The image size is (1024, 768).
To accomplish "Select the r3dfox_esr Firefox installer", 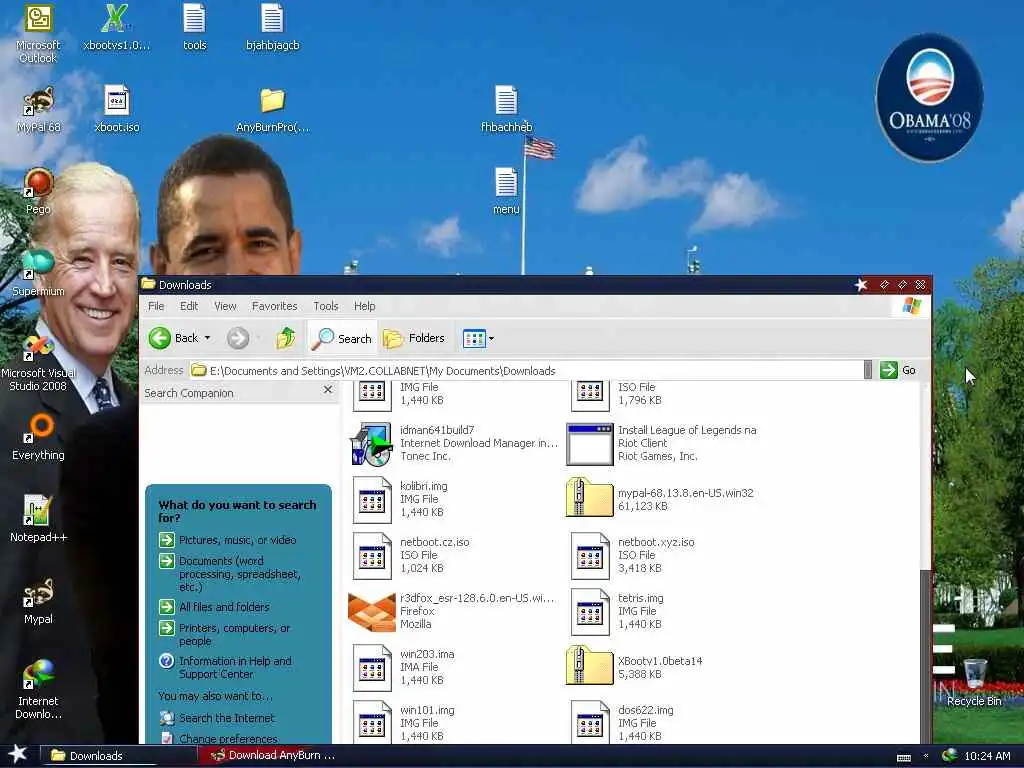I will [x=451, y=611].
